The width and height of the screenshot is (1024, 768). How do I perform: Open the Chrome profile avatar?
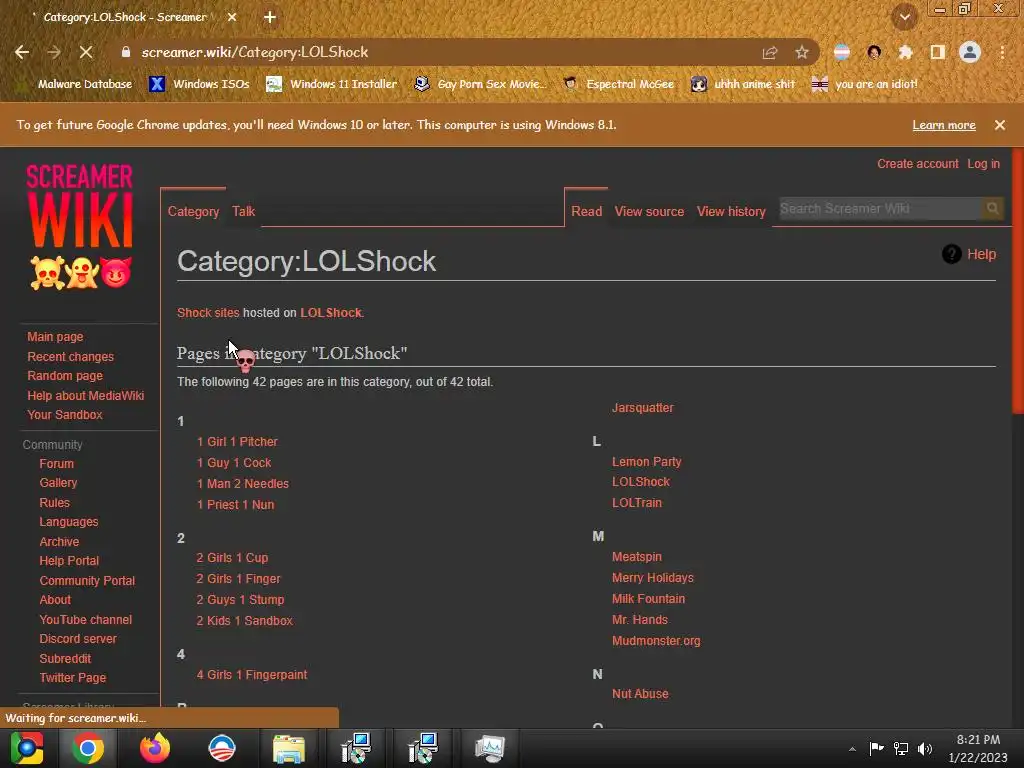pyautogui.click(x=970, y=52)
